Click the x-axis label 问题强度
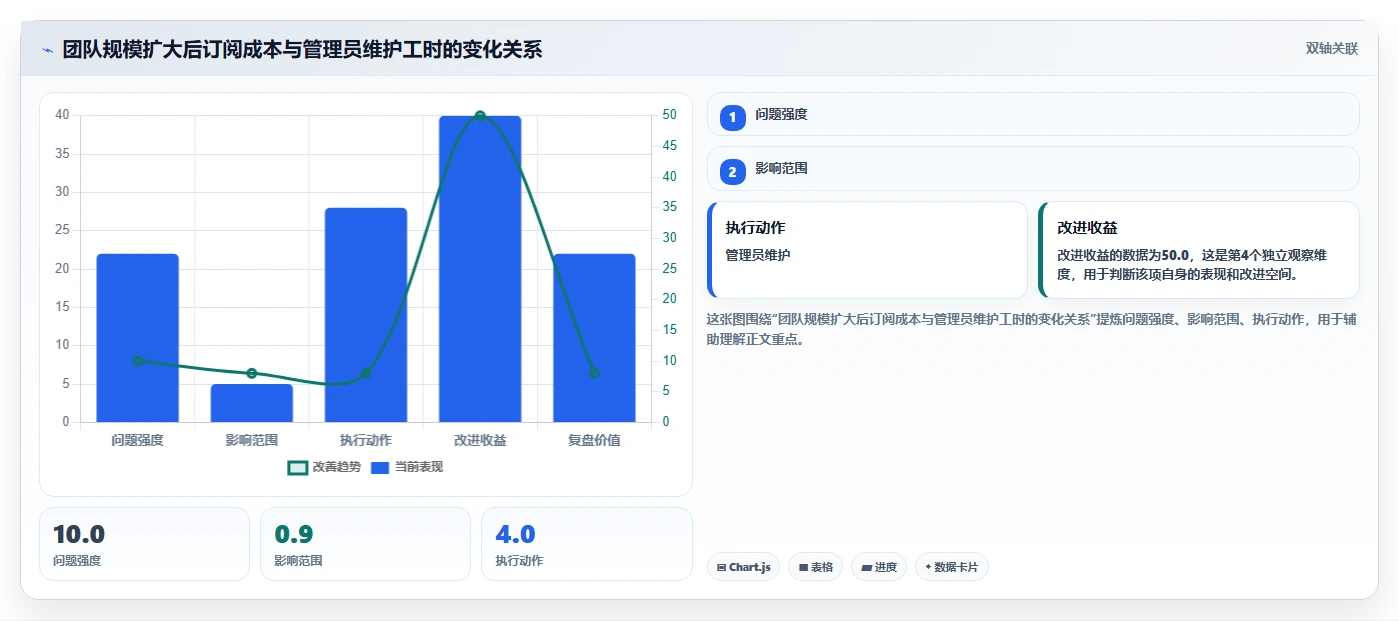The width and height of the screenshot is (1399, 621). pos(137,440)
